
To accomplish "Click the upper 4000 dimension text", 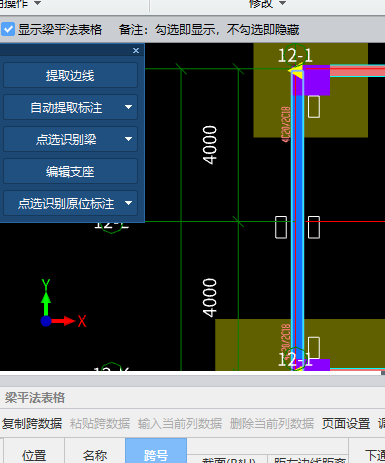I will 210,145.
